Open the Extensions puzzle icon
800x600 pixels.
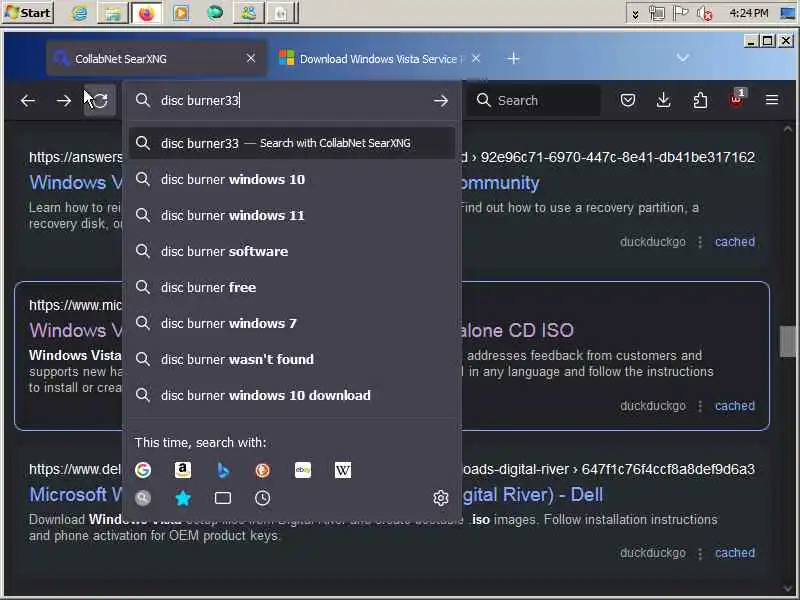(700, 100)
